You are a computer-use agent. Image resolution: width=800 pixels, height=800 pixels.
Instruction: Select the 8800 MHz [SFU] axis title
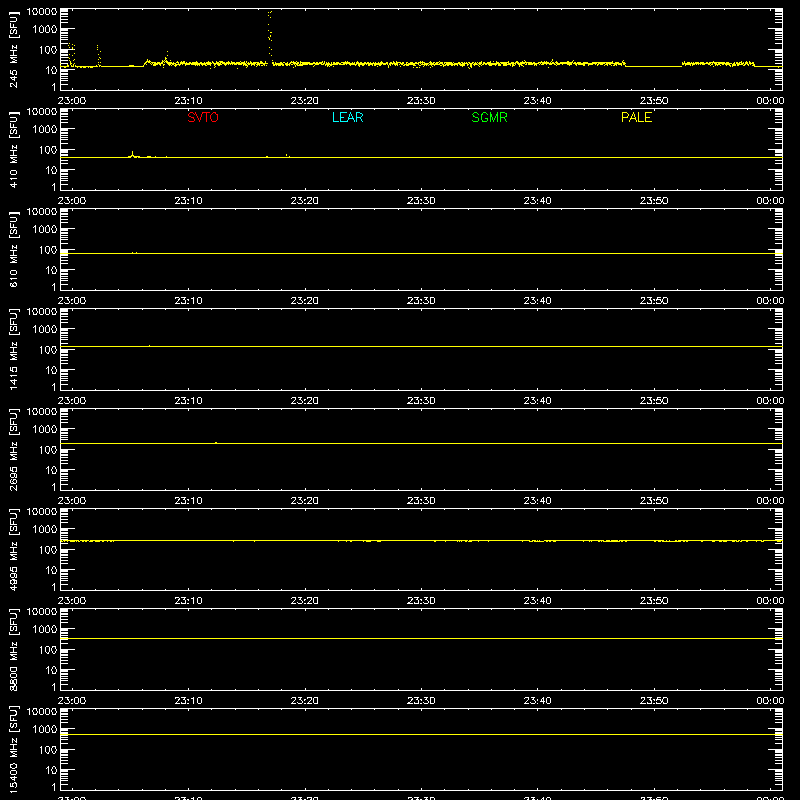[13, 649]
